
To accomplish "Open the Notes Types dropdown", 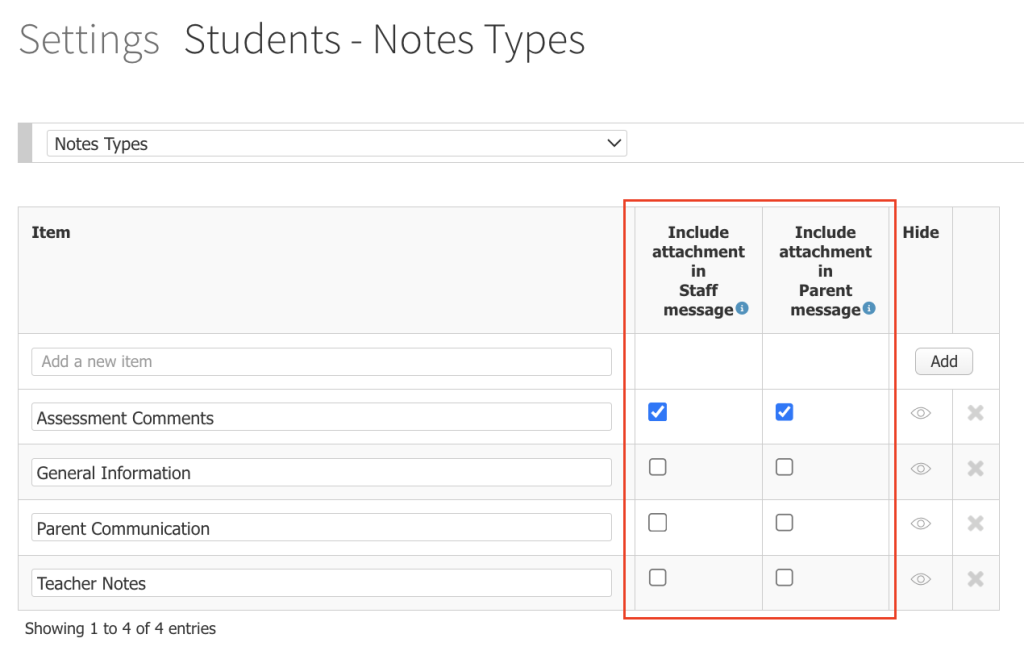I will tap(337, 144).
